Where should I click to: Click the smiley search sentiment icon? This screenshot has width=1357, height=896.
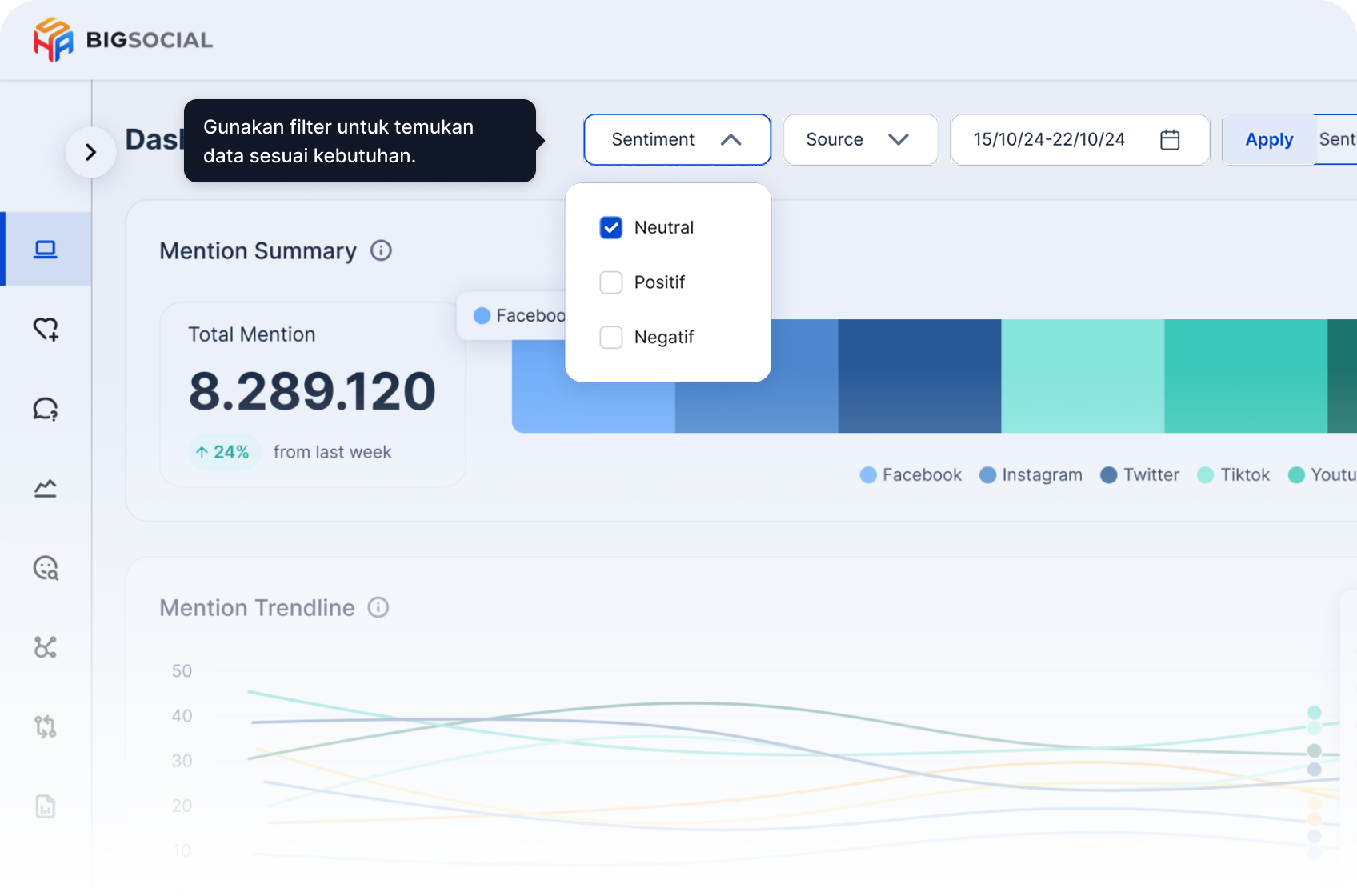click(x=46, y=568)
